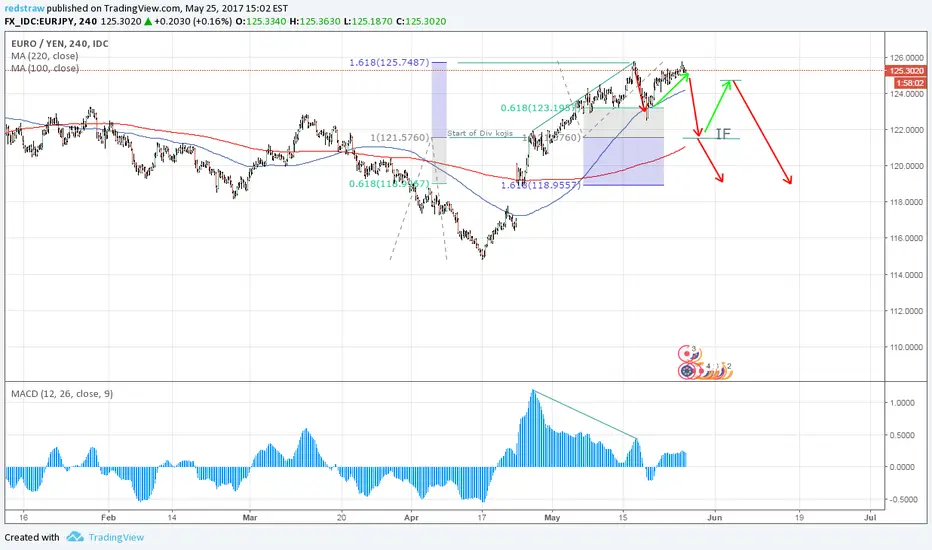Click the May date axis label
The height and width of the screenshot is (550, 932).
552,517
